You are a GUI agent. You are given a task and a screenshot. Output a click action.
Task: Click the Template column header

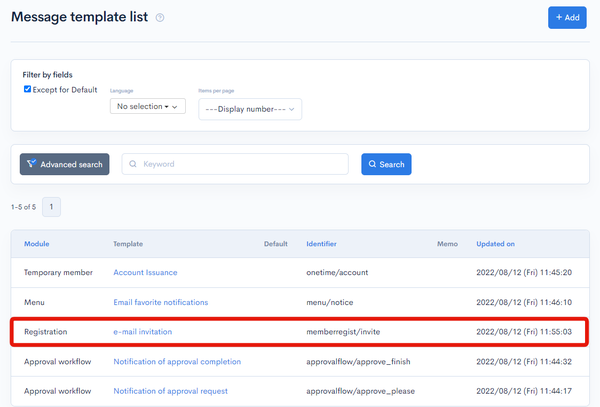[x=128, y=244]
